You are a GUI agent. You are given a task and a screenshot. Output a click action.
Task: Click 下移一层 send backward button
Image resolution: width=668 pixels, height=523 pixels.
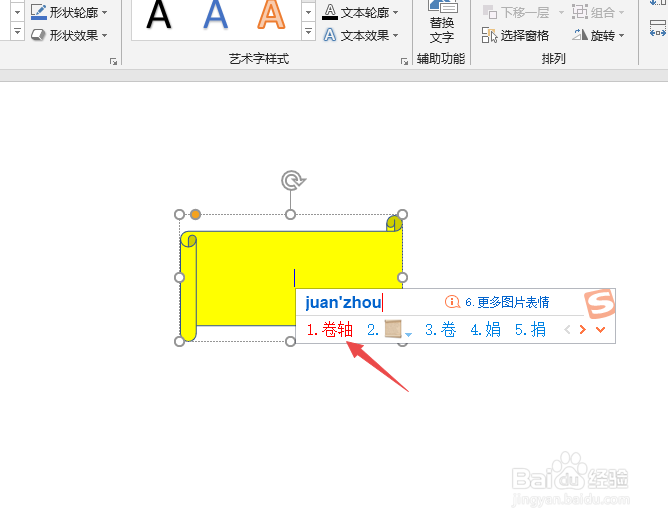click(516, 12)
